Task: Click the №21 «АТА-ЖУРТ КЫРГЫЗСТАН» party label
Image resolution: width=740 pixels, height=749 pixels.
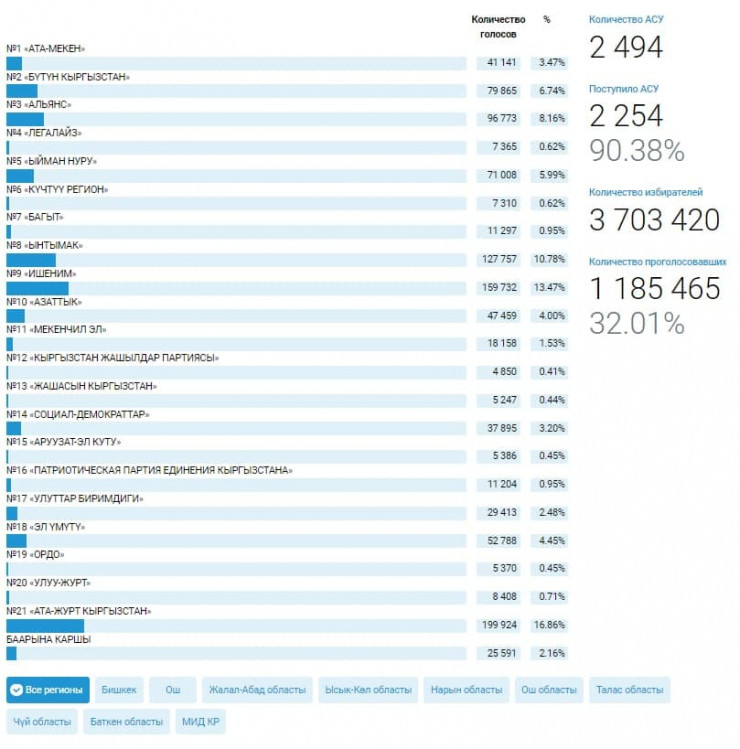Action: [79, 610]
